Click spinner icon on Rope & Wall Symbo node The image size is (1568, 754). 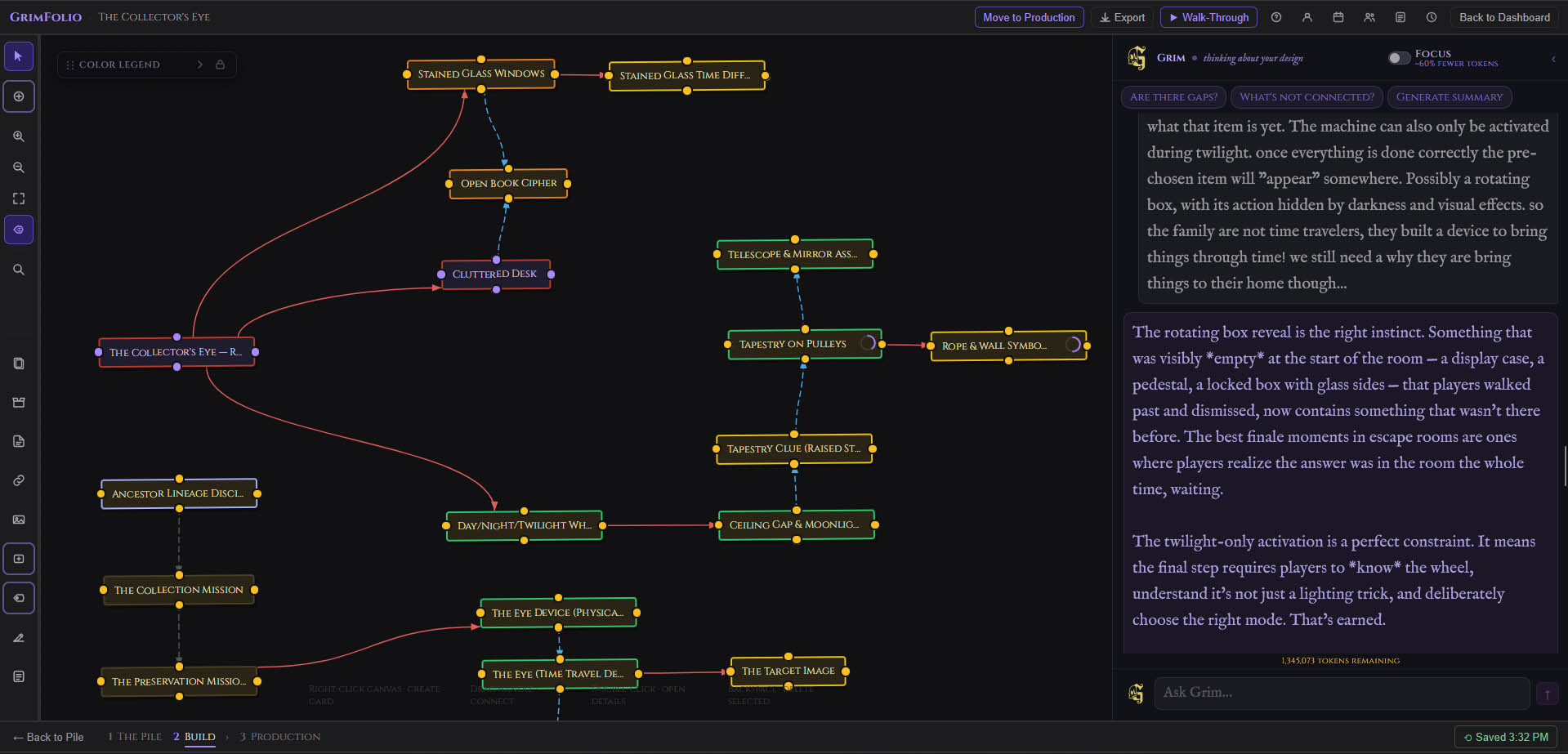coord(1073,345)
